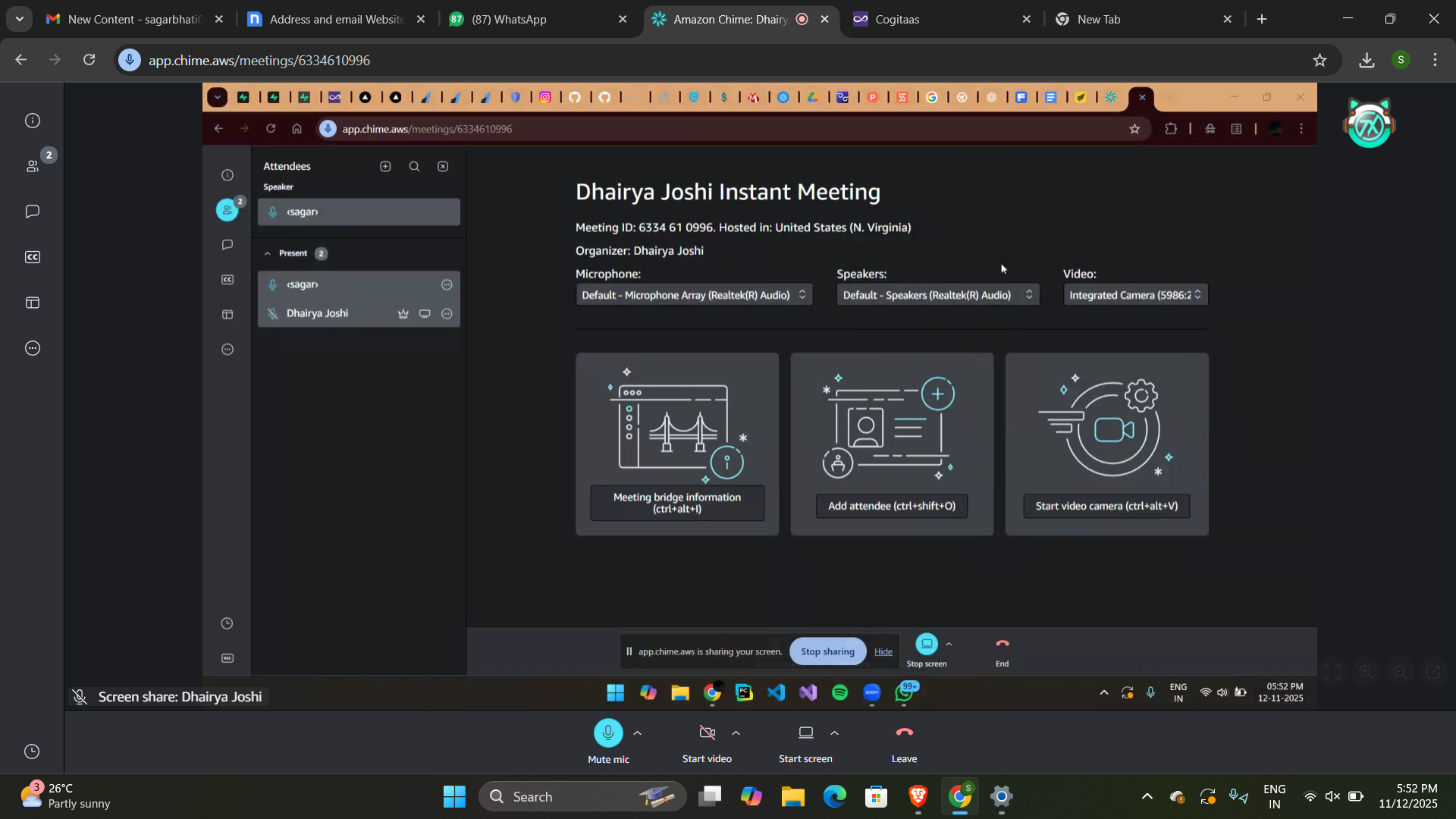The image size is (1456, 819).
Task: Click Hide in the screen sharing banner
Action: [883, 651]
